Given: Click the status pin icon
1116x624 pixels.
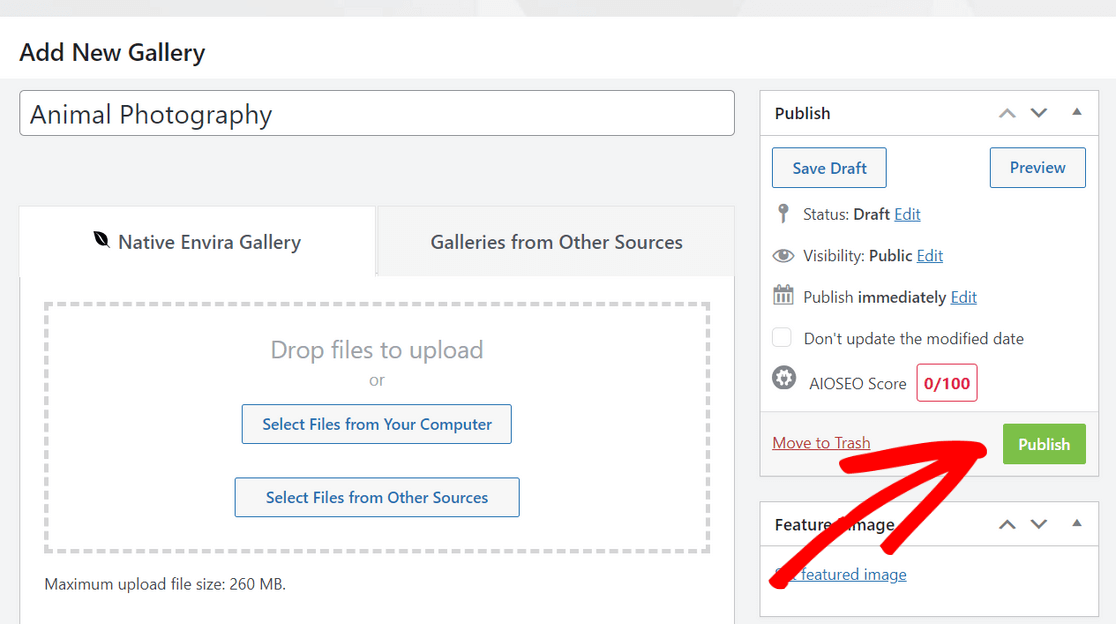Looking at the screenshot, I should pos(783,213).
